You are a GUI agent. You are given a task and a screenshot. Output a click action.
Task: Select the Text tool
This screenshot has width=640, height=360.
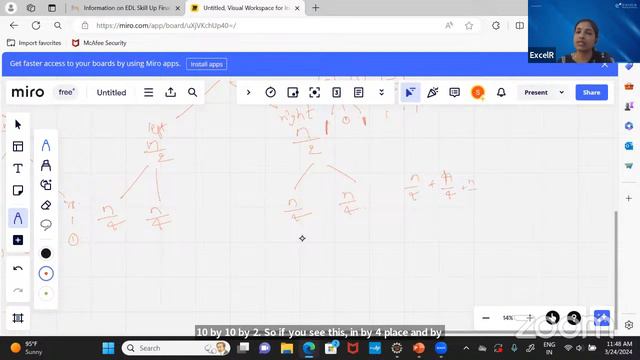click(x=18, y=168)
